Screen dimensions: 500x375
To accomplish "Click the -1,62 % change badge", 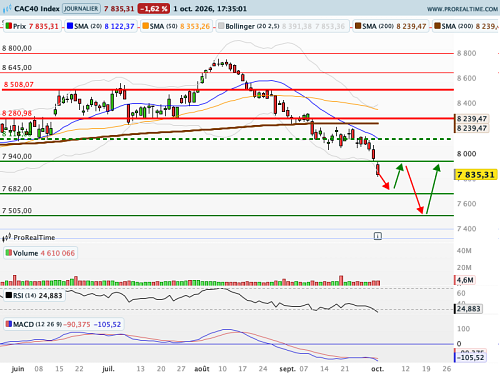I will coord(154,9).
